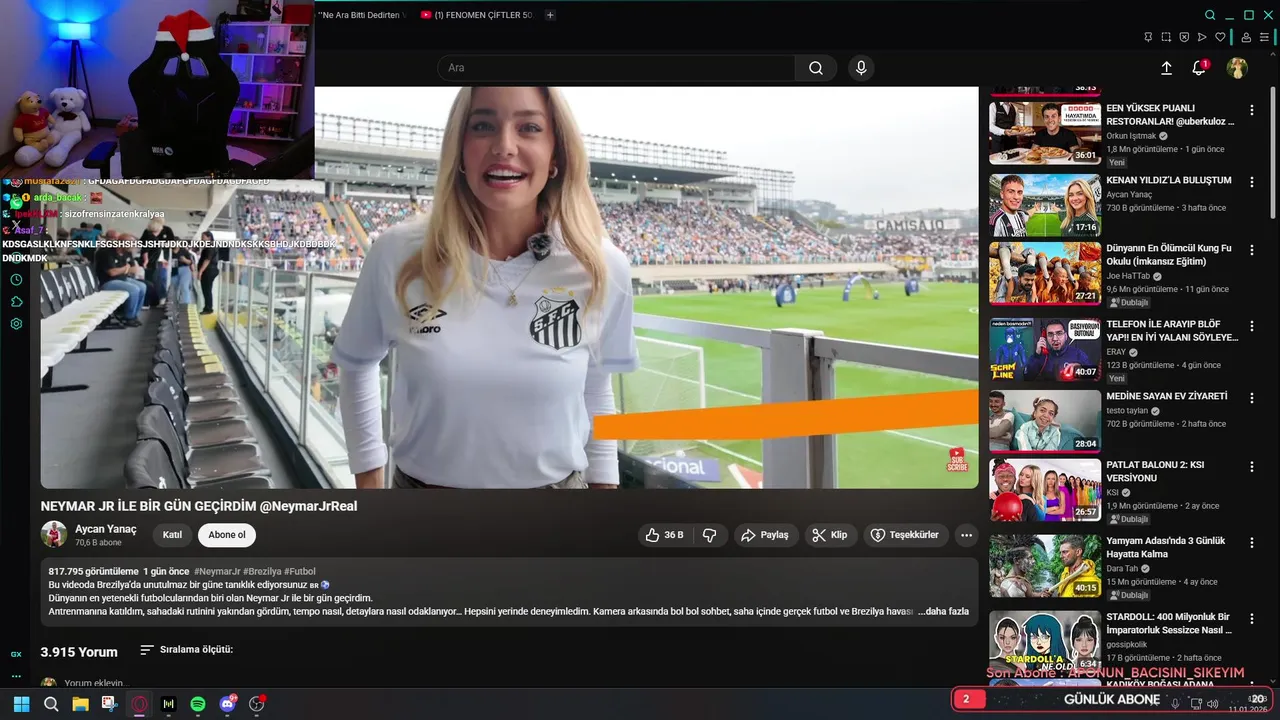
Task: Open the sidebar settings gear icon
Action: [x=16, y=324]
